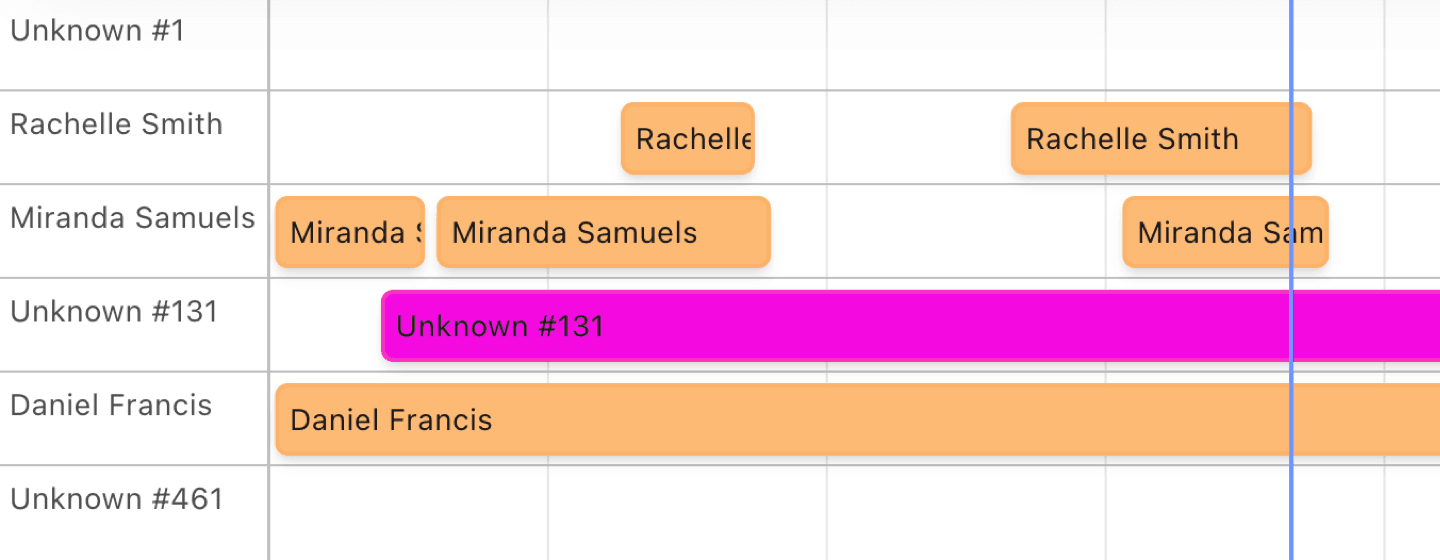Viewport: 1440px width, 560px height.
Task: Click empty space left of Unknown #131 bar
Action: tap(326, 326)
